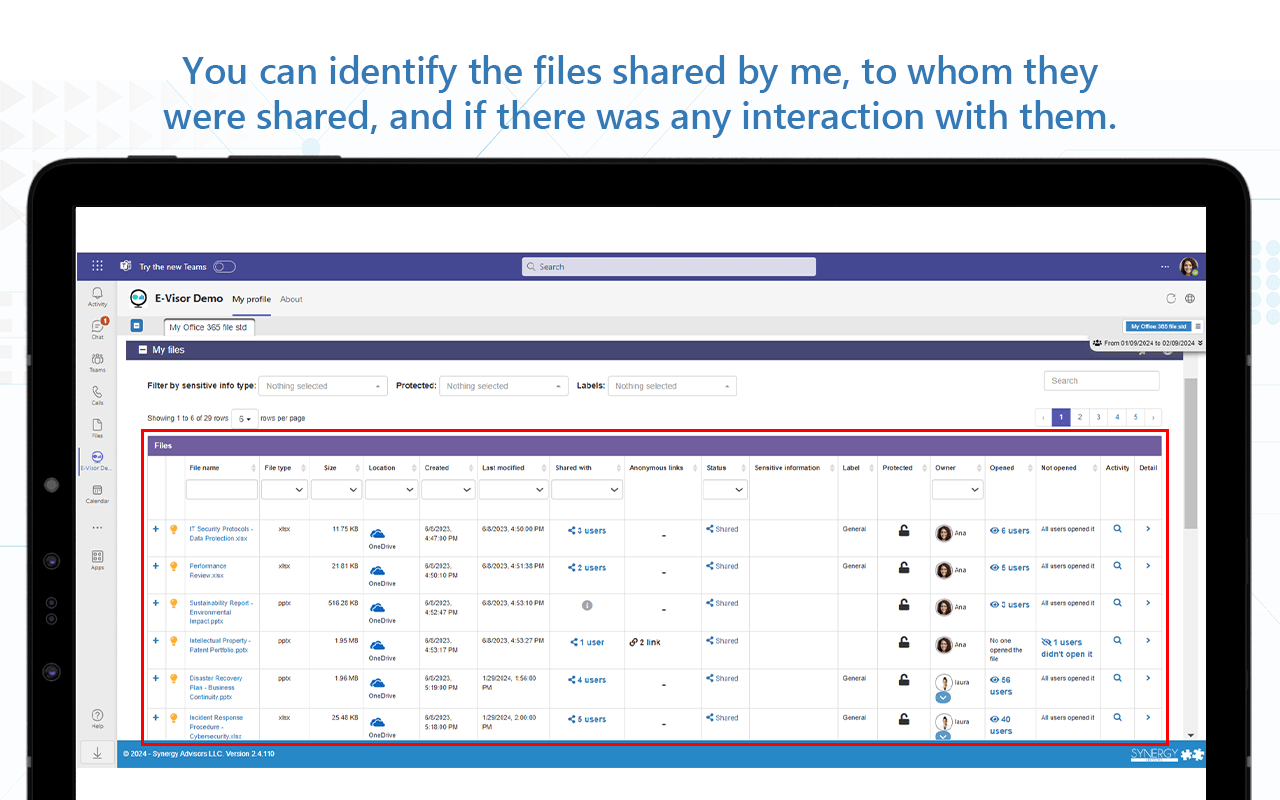Viewport: 1280px width, 800px height.
Task: Switch to About tab
Action: [291, 299]
